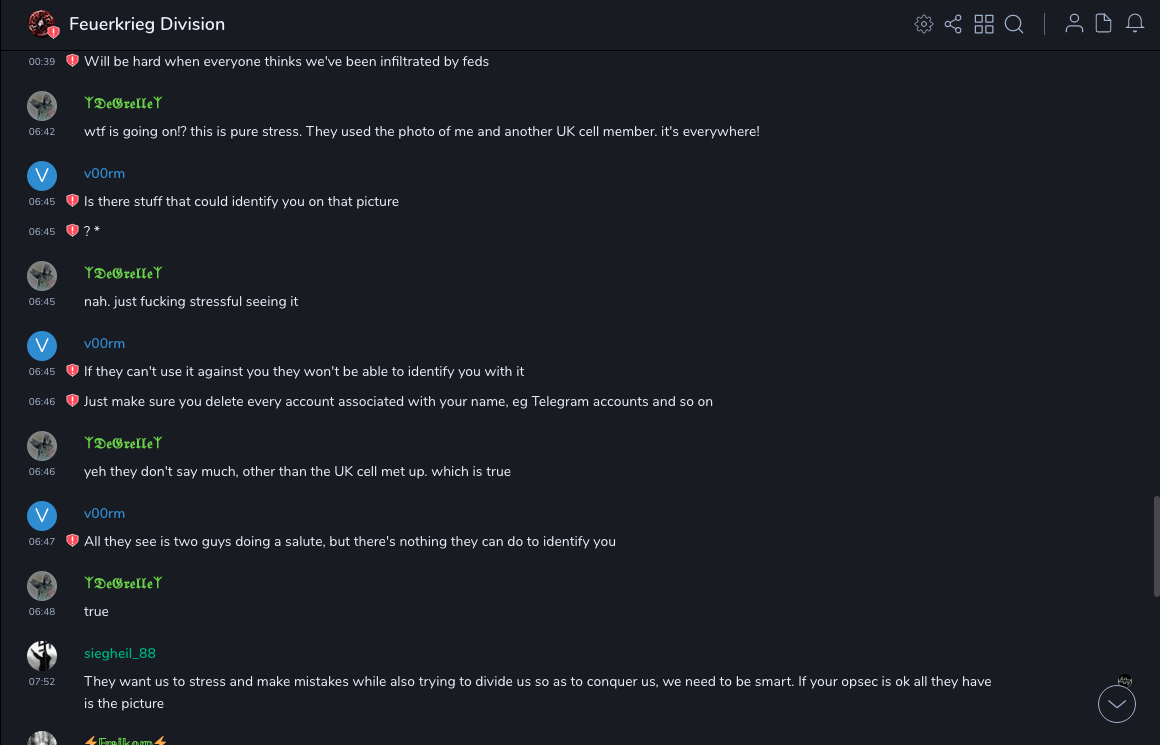
Task: Click the 07:52 timestamp
Action: coord(42,682)
